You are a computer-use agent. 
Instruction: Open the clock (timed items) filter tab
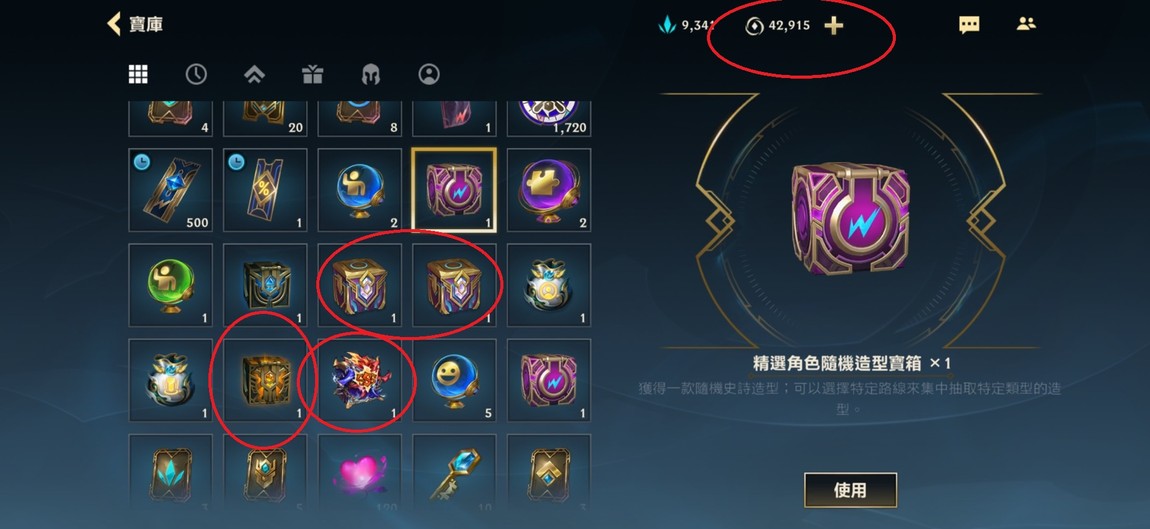[x=196, y=73]
